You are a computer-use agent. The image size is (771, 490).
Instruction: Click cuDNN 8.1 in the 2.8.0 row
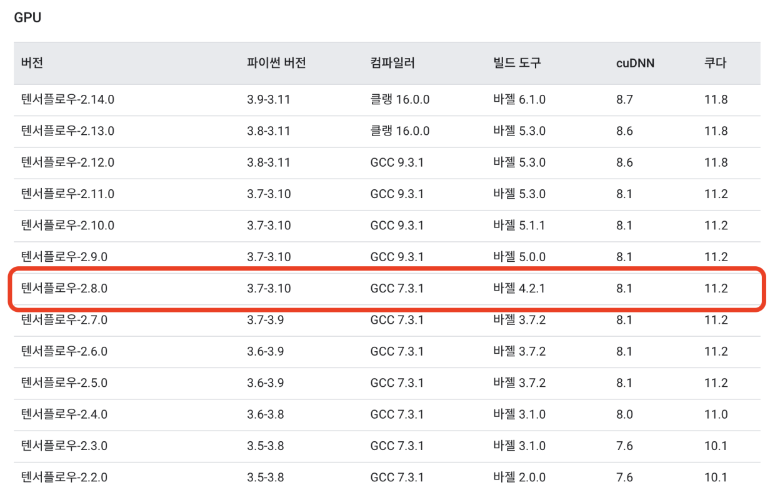[x=624, y=288]
